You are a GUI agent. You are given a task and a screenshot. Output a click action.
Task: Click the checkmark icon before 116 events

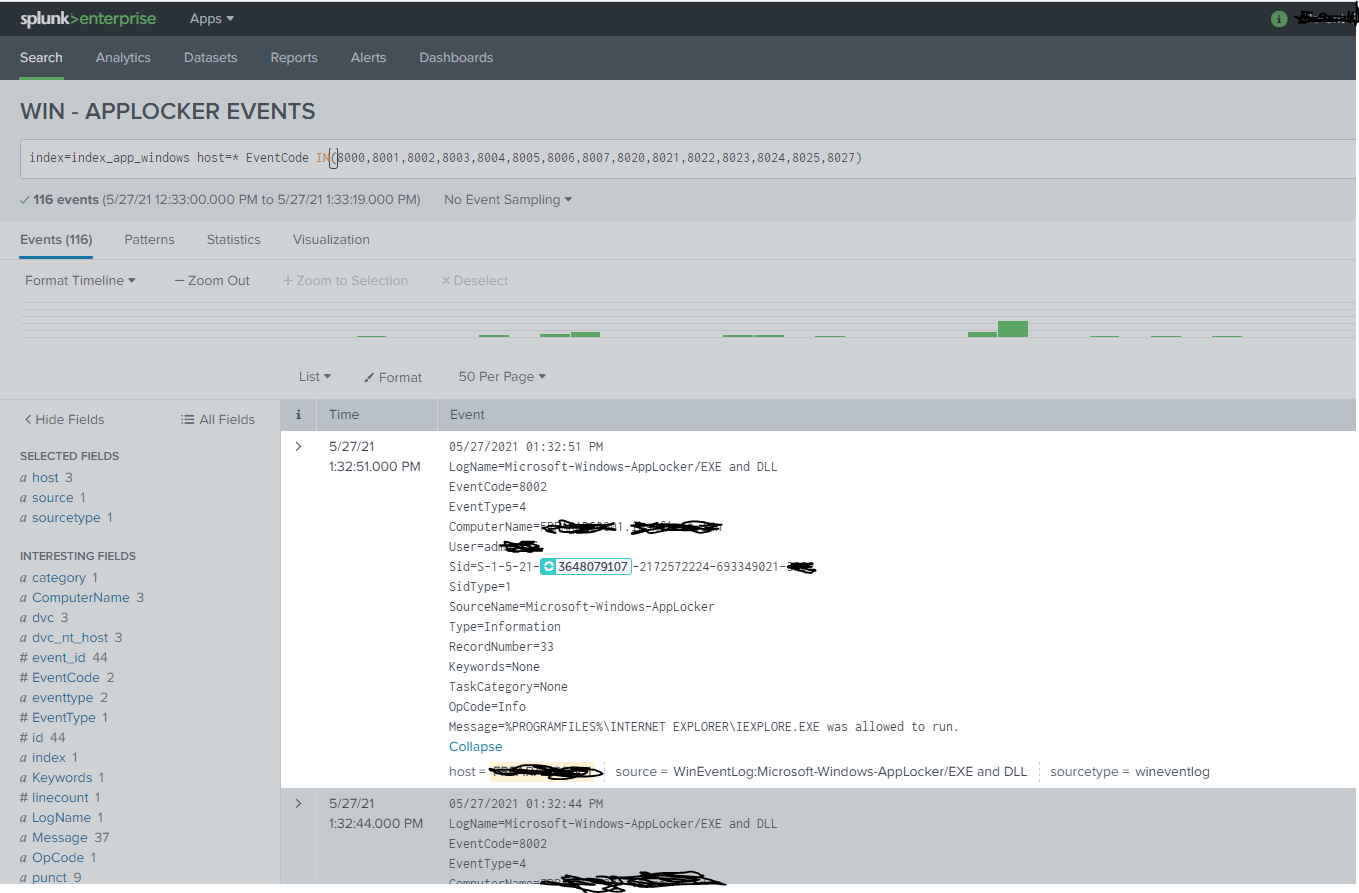click(x=24, y=199)
